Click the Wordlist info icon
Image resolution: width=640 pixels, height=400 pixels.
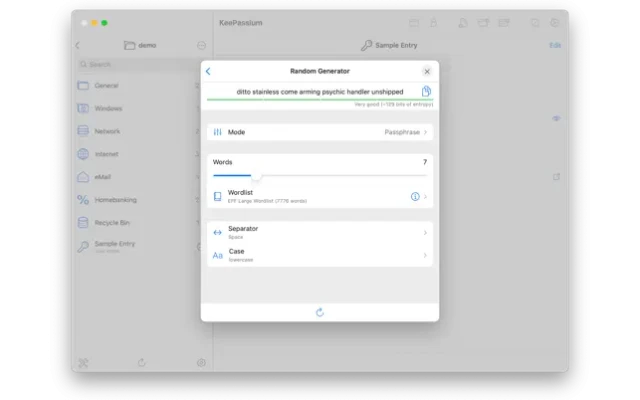pyautogui.click(x=415, y=197)
